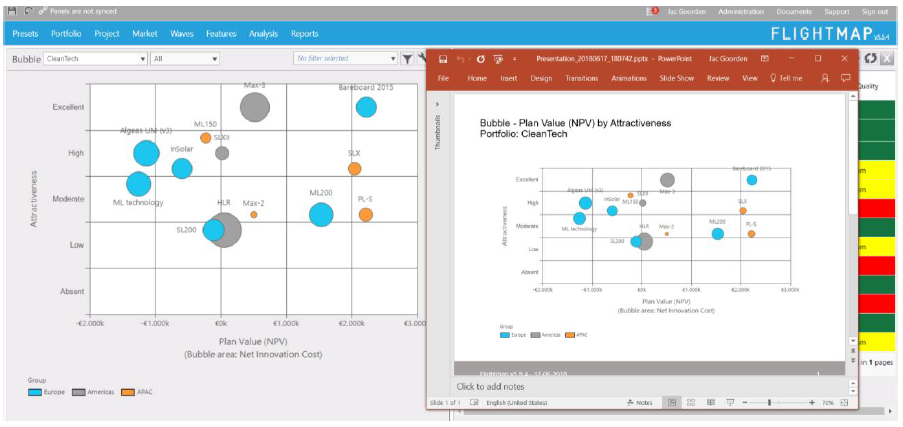Switch to Reading View icon
The width and height of the screenshot is (903, 427).
[711, 402]
